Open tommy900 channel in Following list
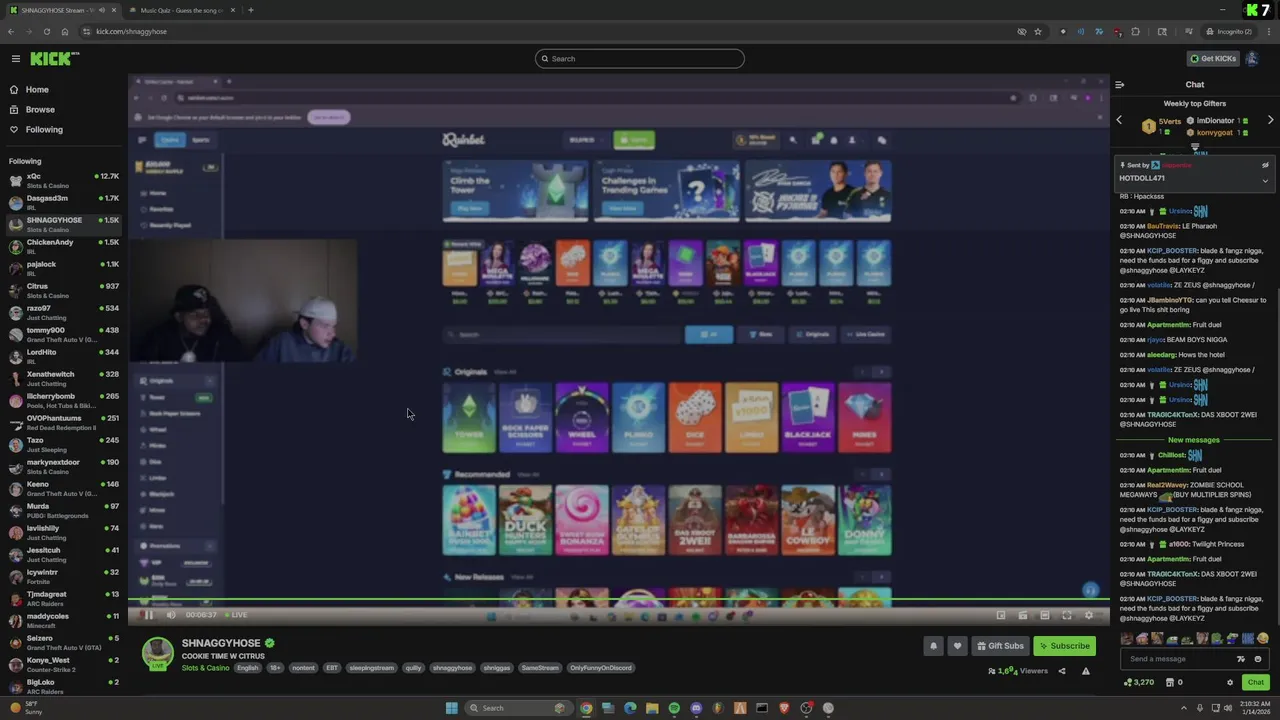The height and width of the screenshot is (720, 1280). (62, 334)
